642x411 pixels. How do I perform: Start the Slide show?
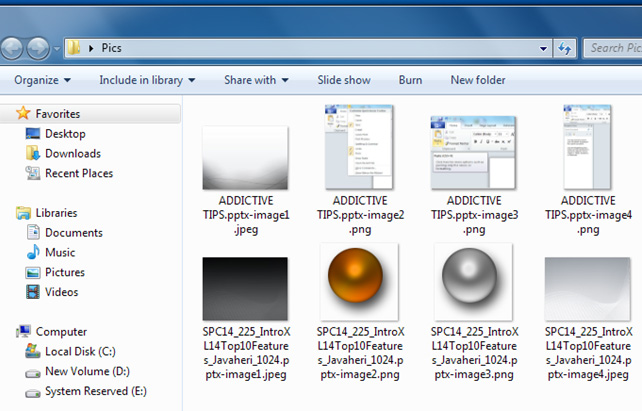pos(344,80)
